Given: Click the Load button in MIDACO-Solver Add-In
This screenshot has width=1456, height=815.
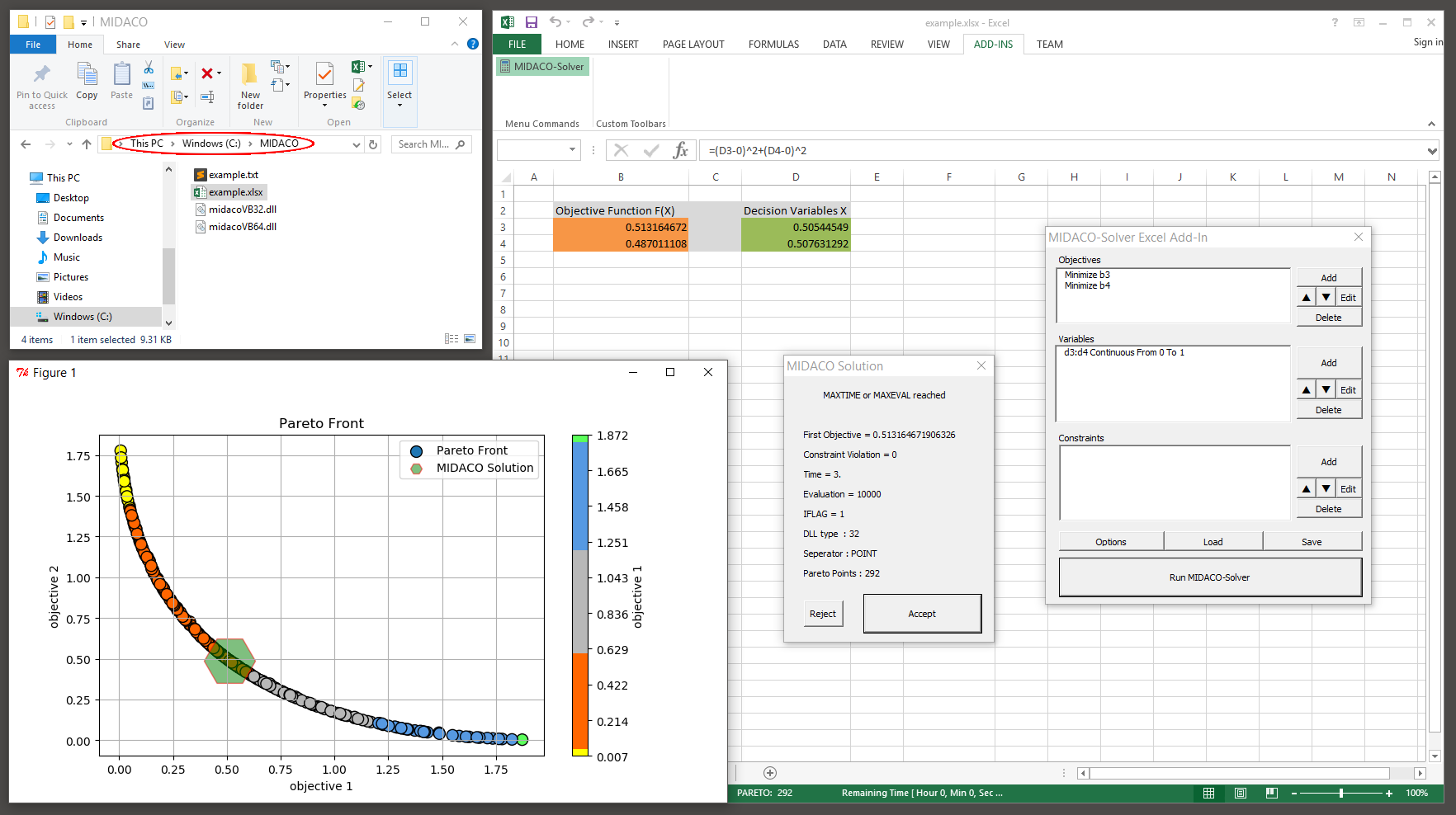Looking at the screenshot, I should [1213, 542].
